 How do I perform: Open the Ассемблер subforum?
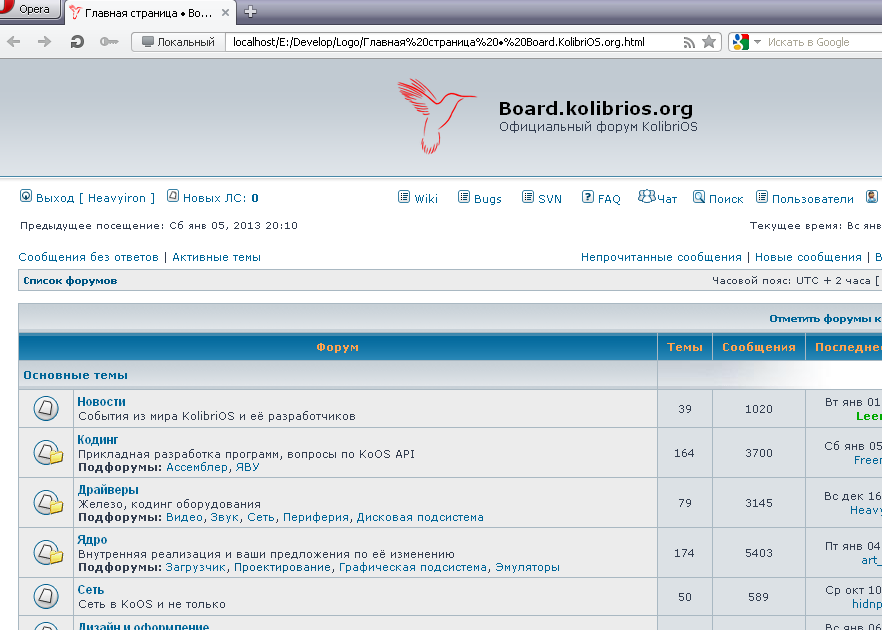coord(196,467)
